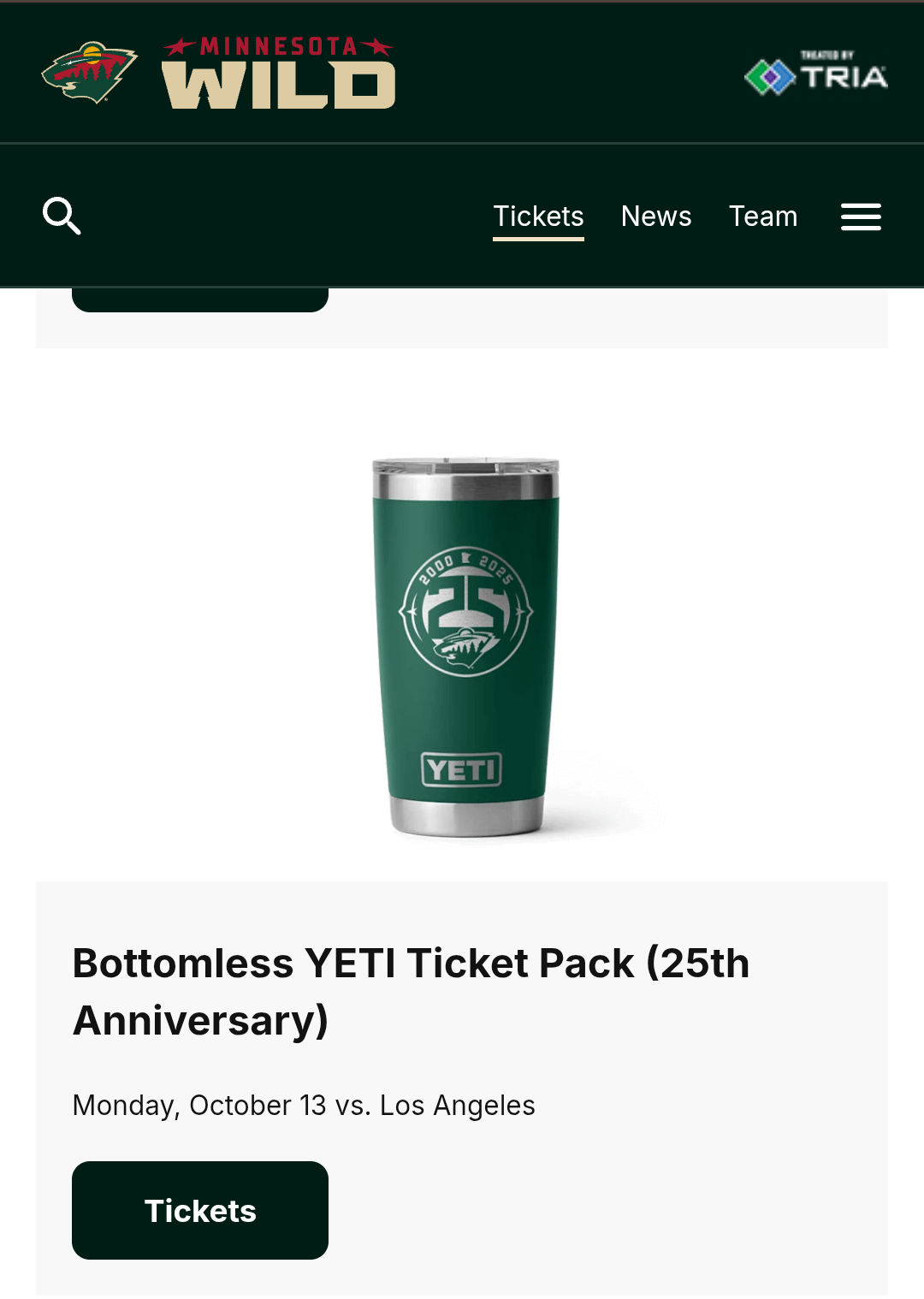Open the search magnifying glass
This screenshot has height=1299, width=924.
[x=62, y=216]
